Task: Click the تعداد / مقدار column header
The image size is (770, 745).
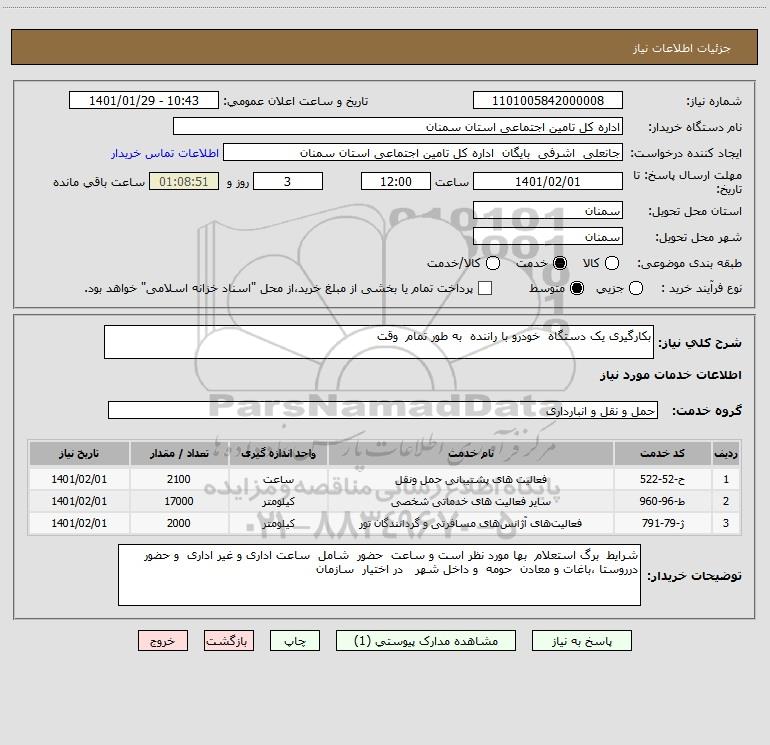Action: click(x=179, y=453)
